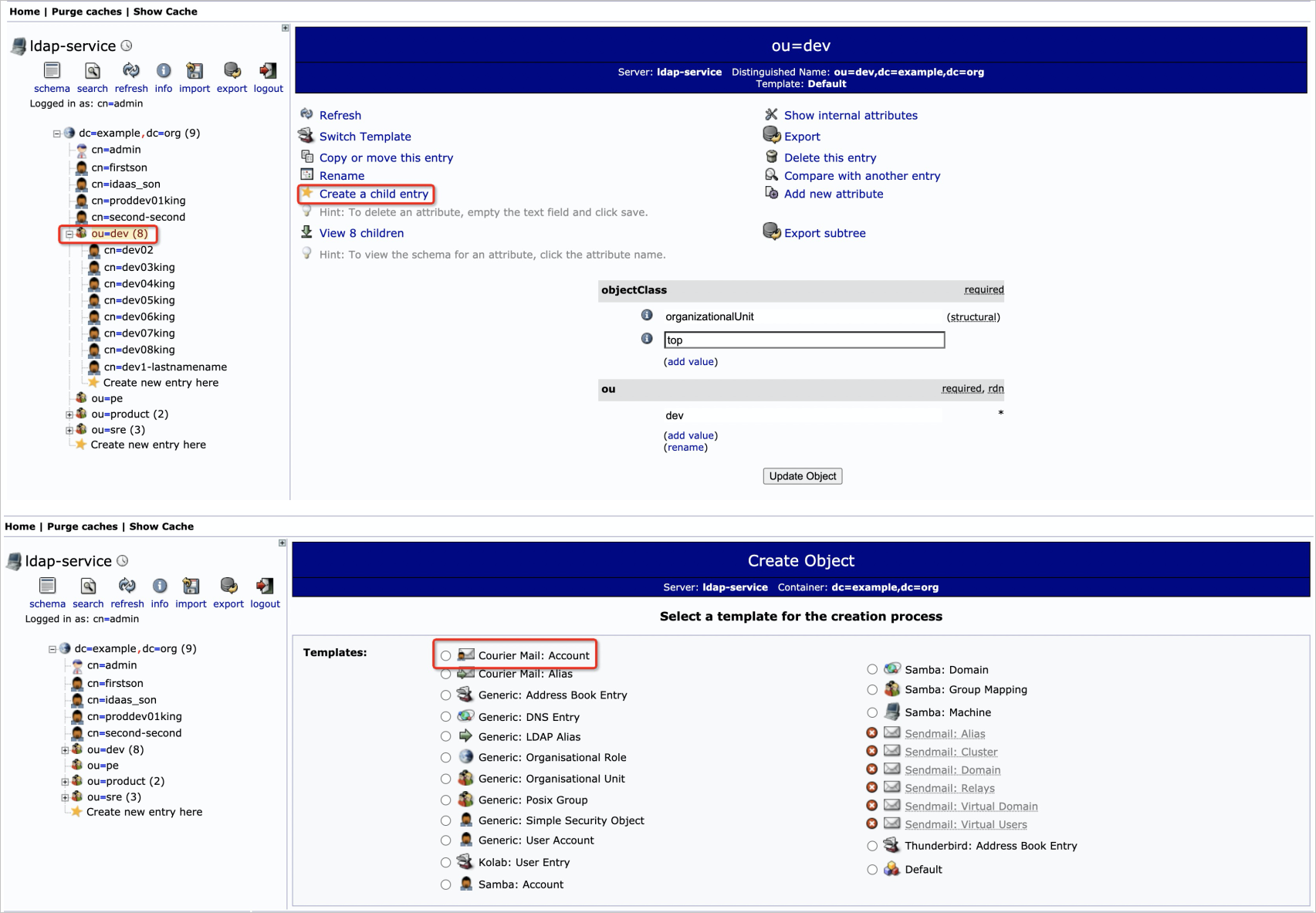Click the (rename) link under the ou attribute

point(685,448)
